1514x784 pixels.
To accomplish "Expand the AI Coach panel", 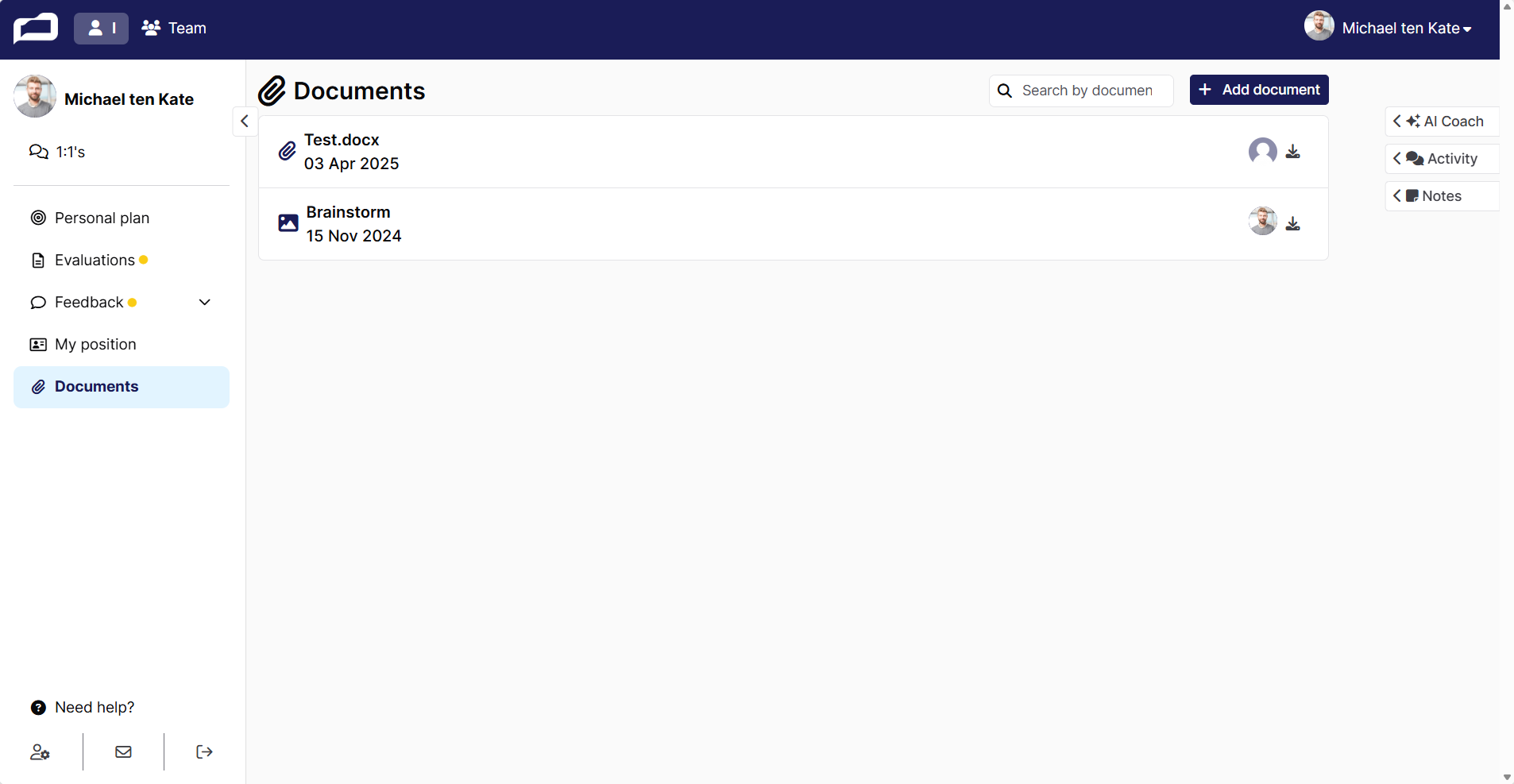I will point(1442,122).
